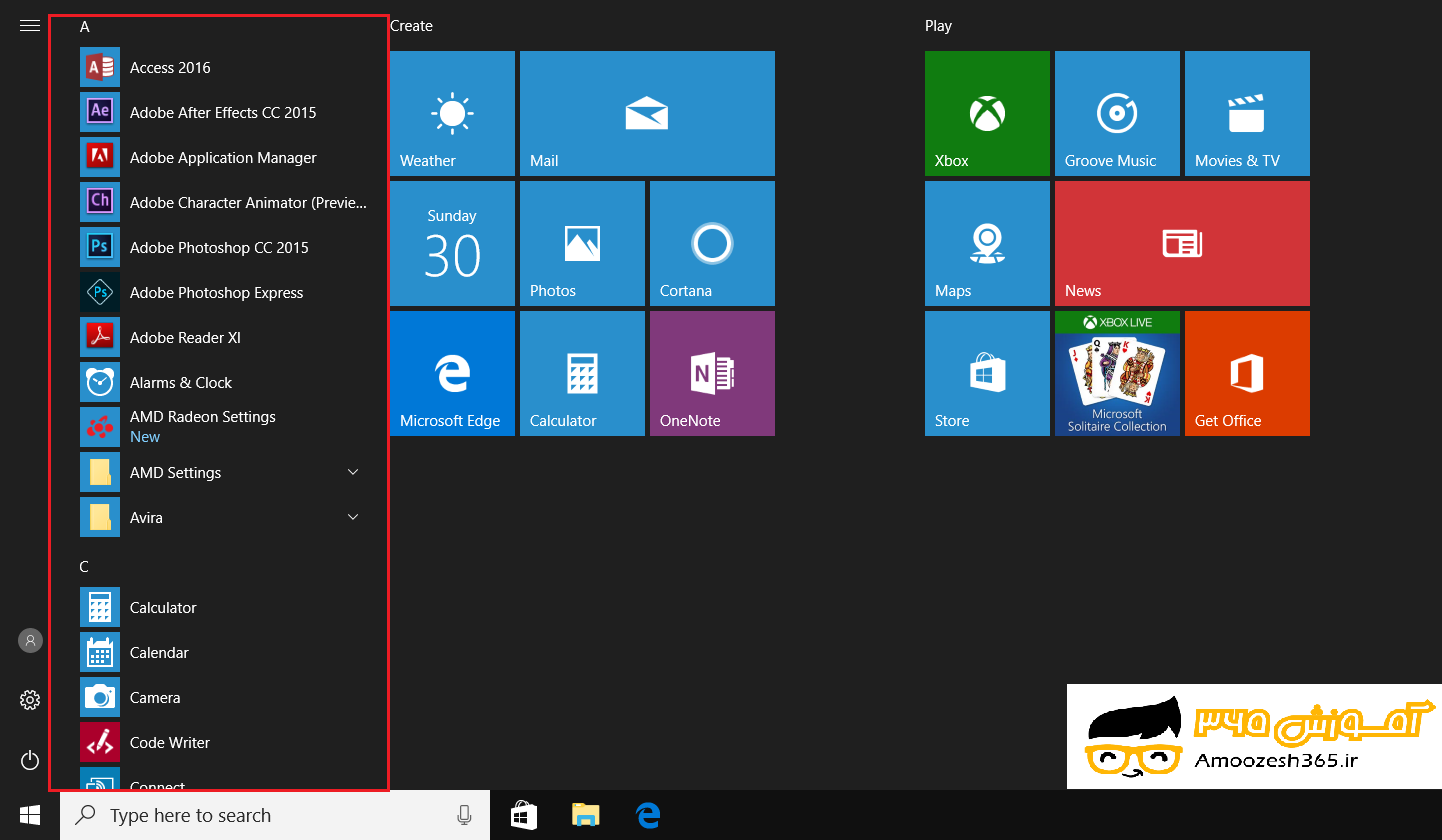This screenshot has width=1442, height=840.
Task: Open the user account menu
Action: [x=30, y=641]
